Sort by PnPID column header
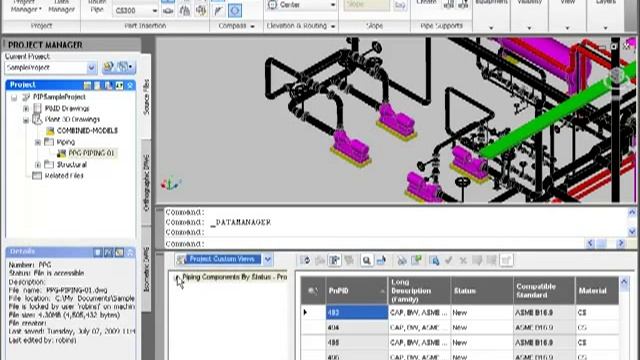The height and width of the screenshot is (360, 640). click(x=356, y=291)
